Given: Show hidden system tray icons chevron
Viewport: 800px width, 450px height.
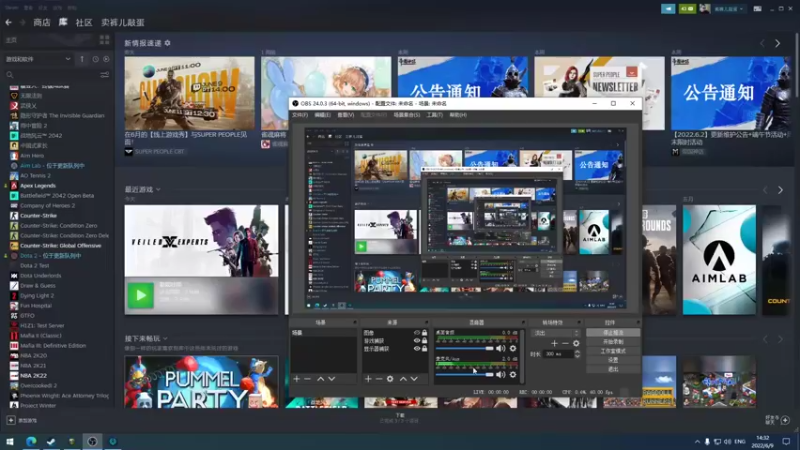Looking at the screenshot, I should (x=697, y=442).
